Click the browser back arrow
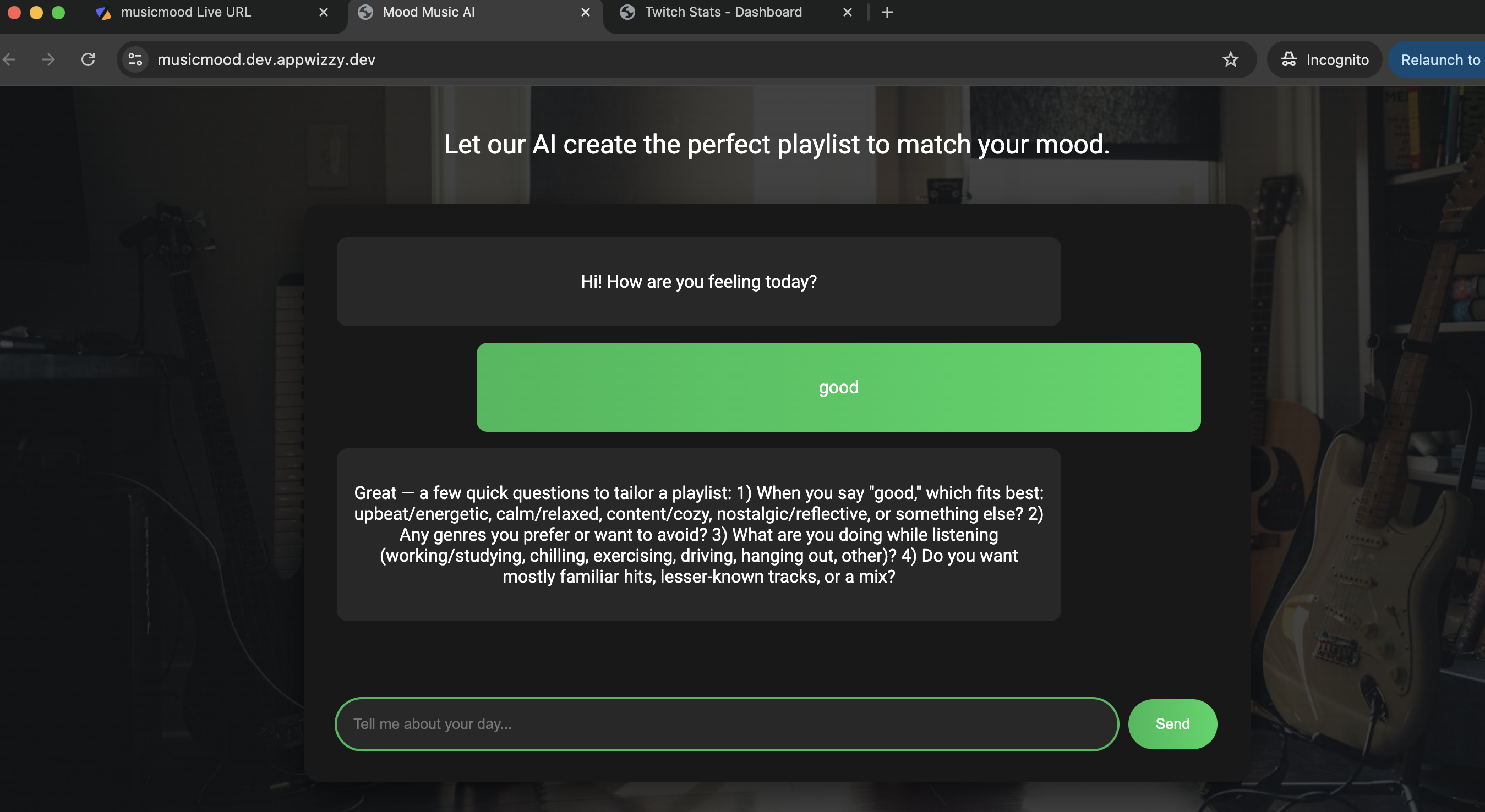 click(9, 59)
